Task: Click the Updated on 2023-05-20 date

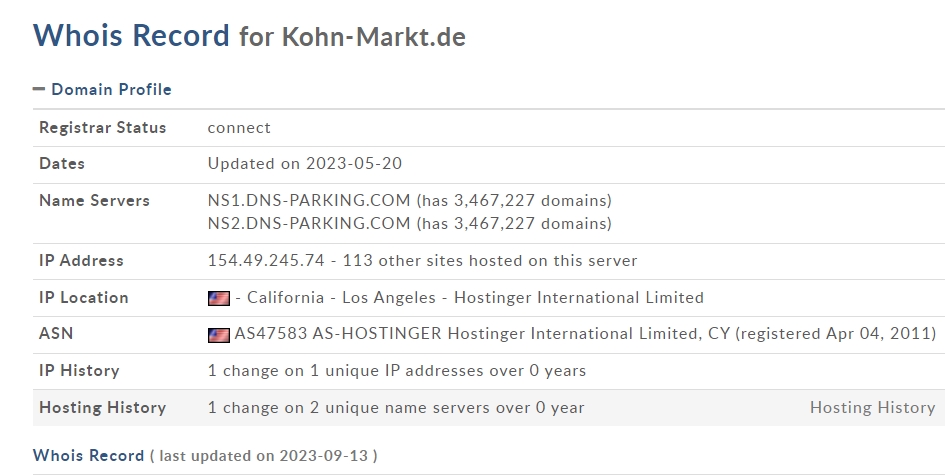Action: coord(305,163)
